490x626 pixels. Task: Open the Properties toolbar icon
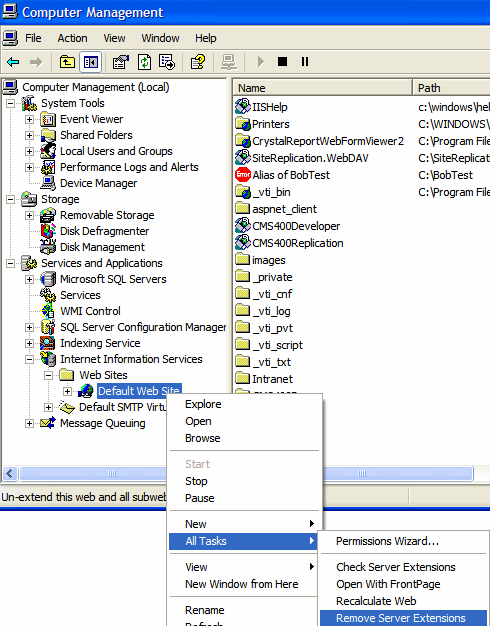click(x=121, y=62)
